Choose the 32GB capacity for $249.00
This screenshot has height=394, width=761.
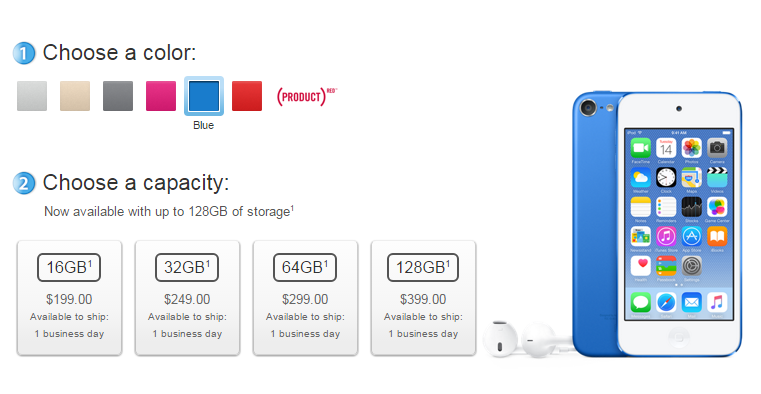click(187, 298)
